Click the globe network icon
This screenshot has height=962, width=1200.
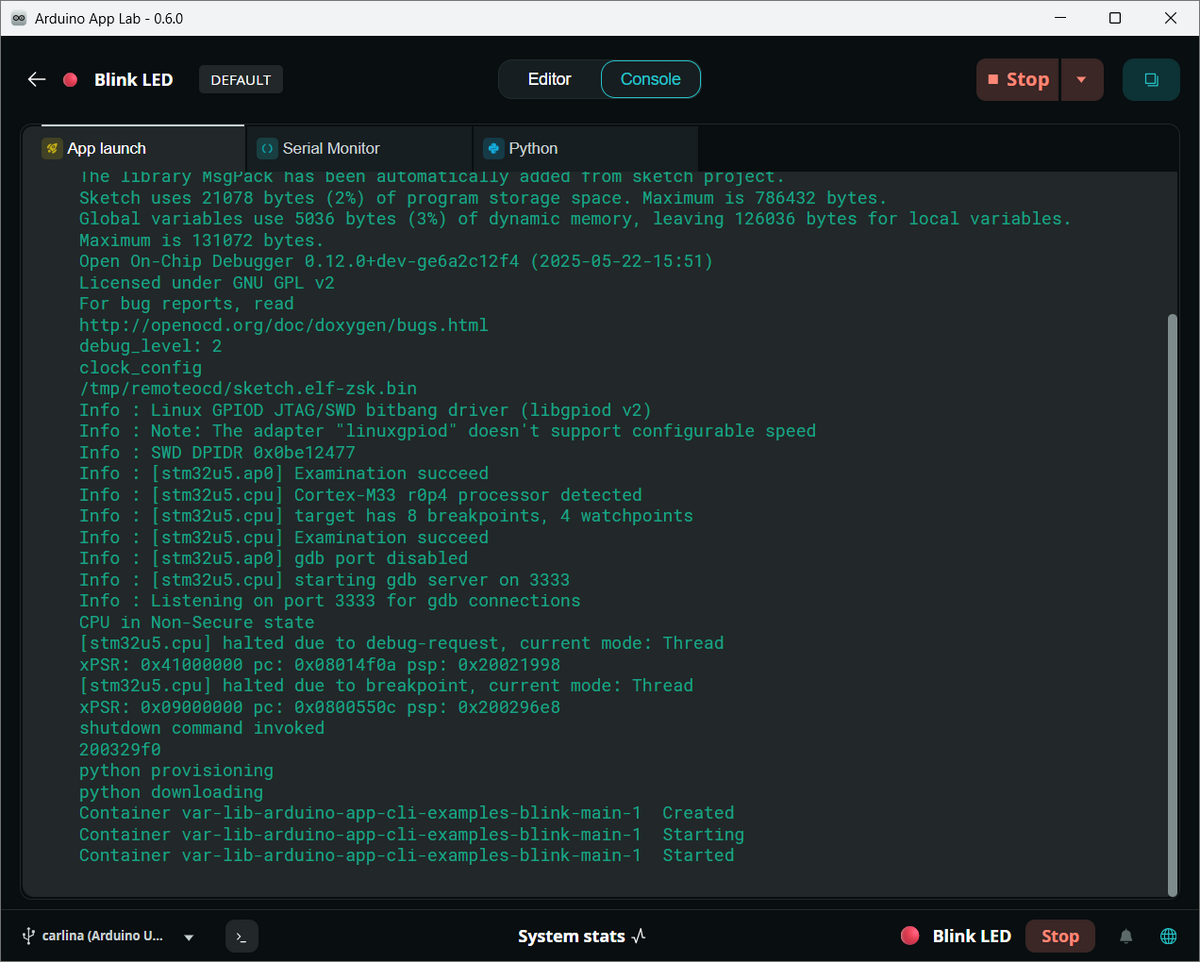pyautogui.click(x=1168, y=937)
